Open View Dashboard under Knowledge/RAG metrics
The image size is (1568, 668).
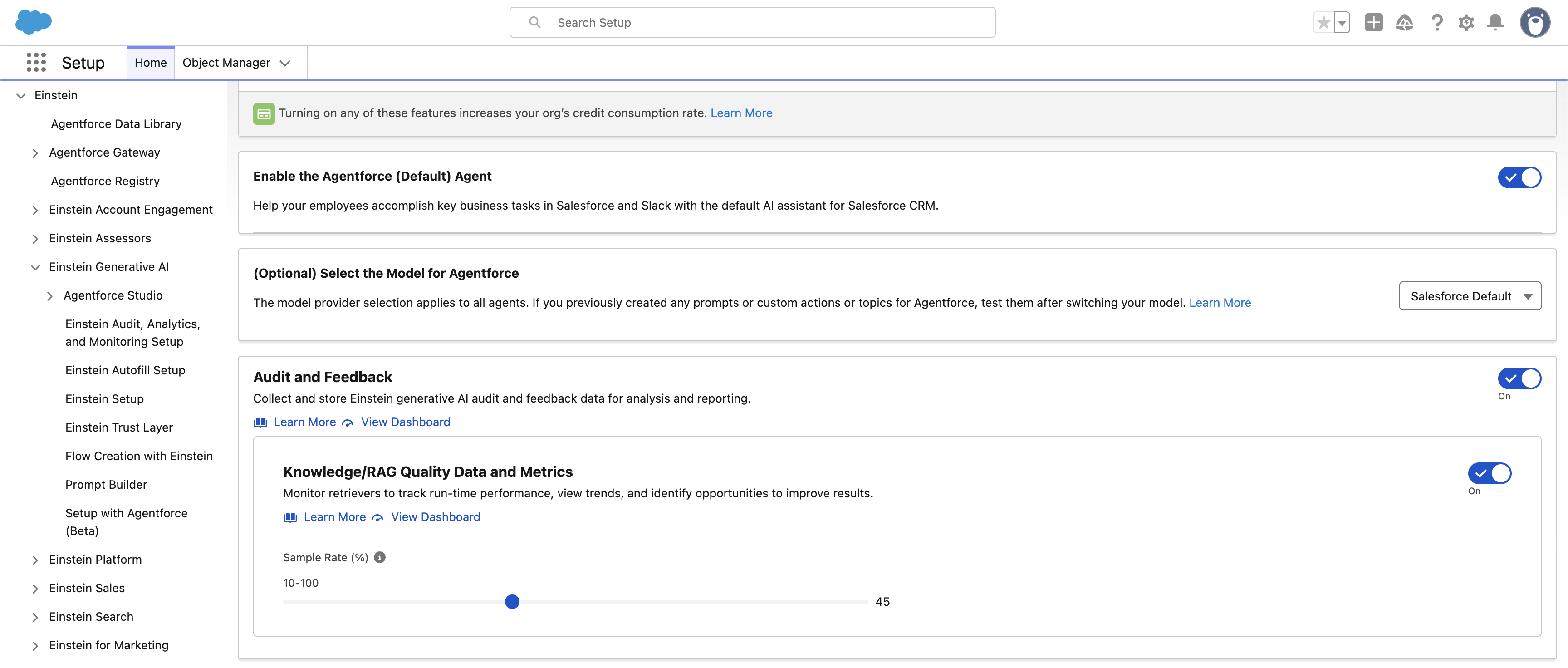436,517
